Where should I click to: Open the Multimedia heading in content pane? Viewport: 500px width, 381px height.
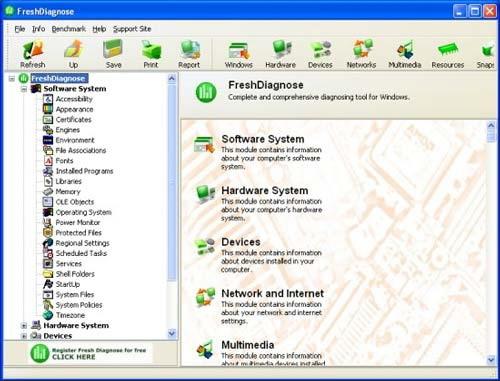[x=248, y=345]
